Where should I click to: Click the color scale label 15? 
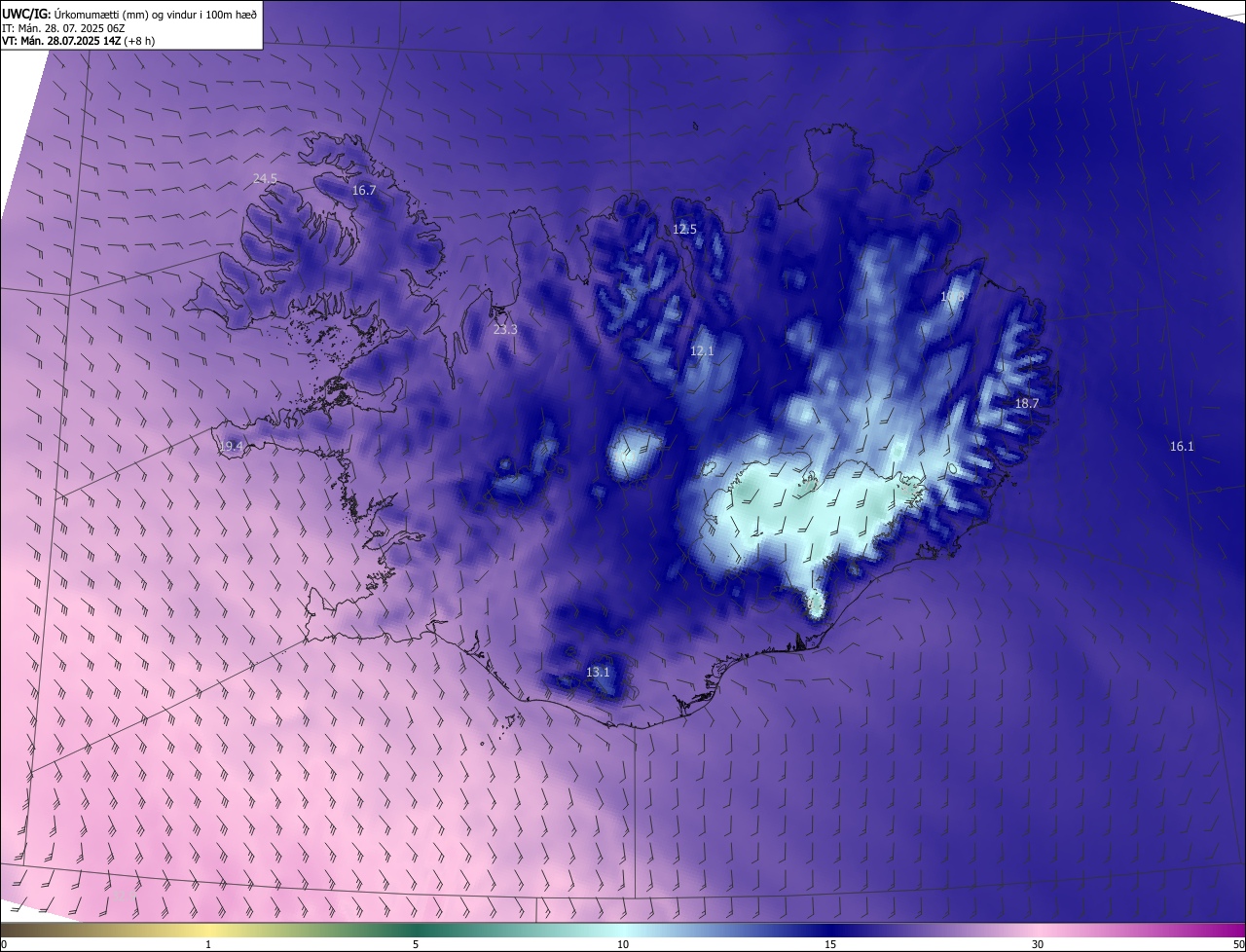830,944
